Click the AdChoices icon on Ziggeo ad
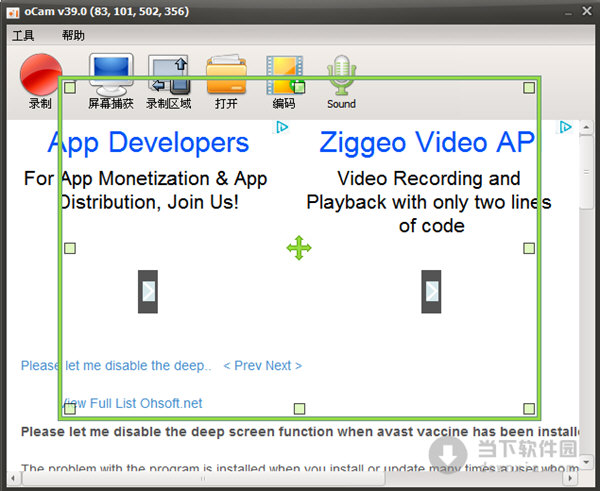This screenshot has width=600, height=491. pos(565,127)
